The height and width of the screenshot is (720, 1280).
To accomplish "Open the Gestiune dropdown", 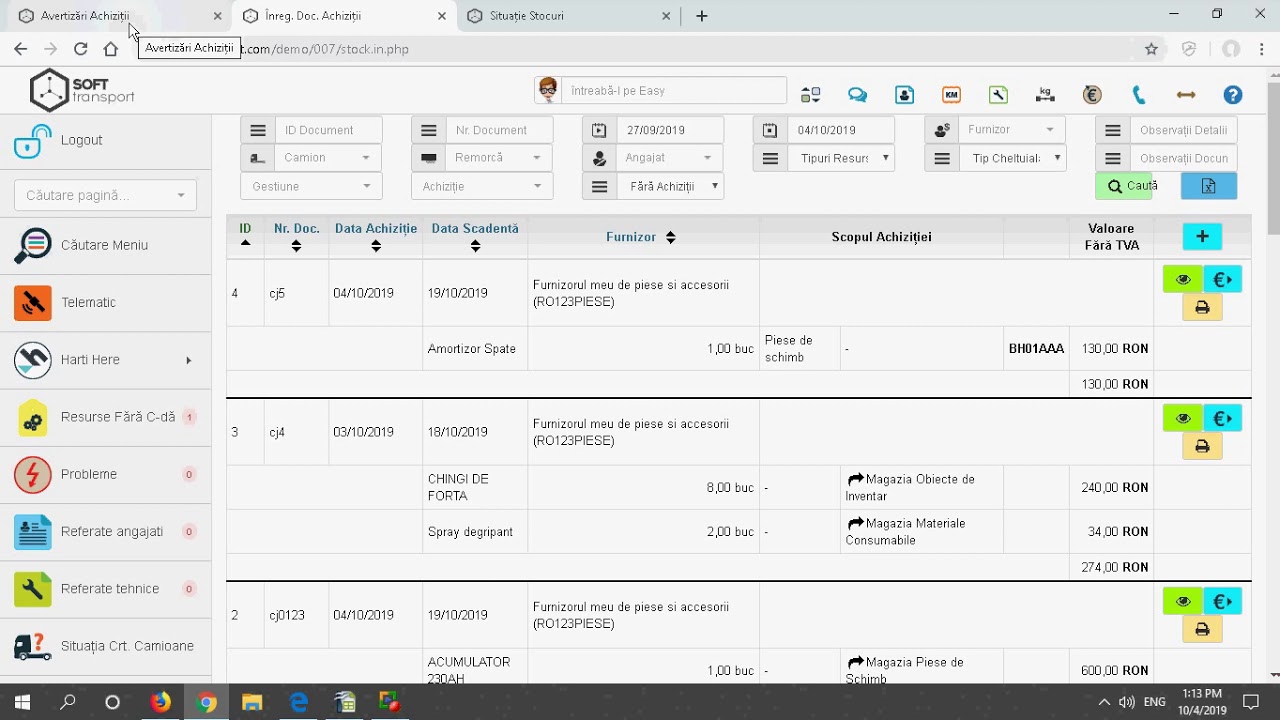I will point(311,186).
